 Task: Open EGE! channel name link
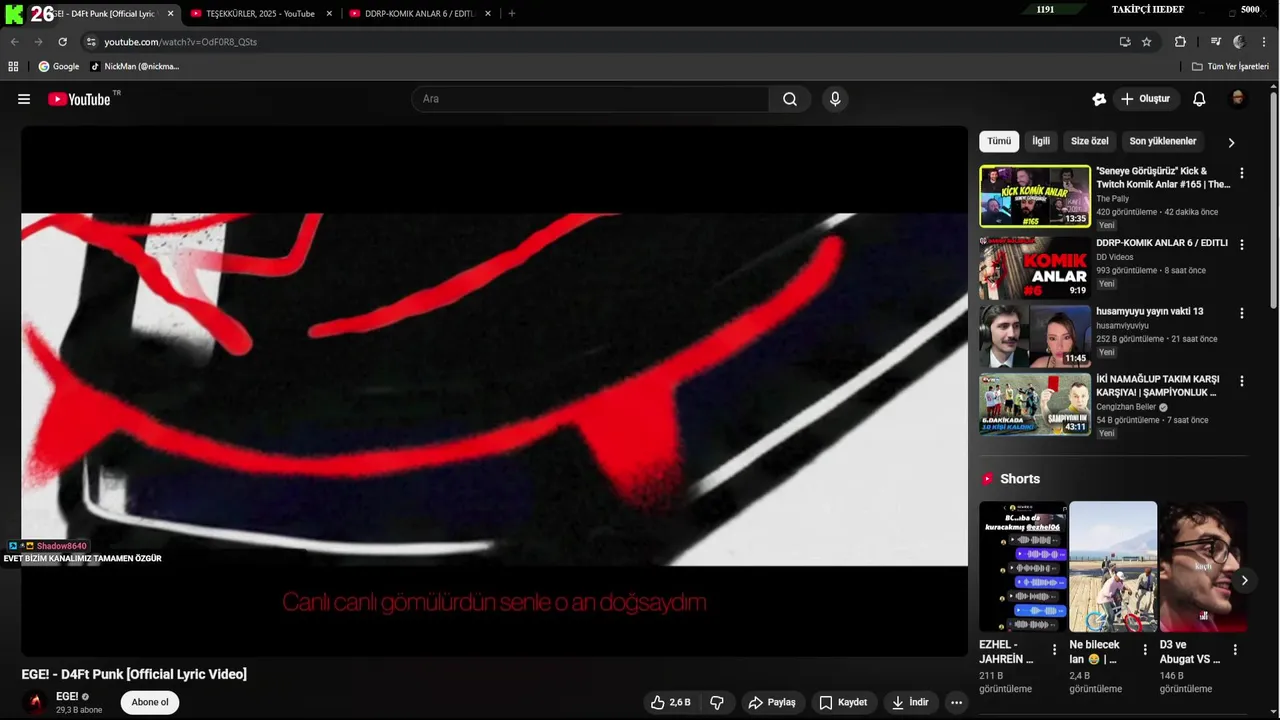67,697
